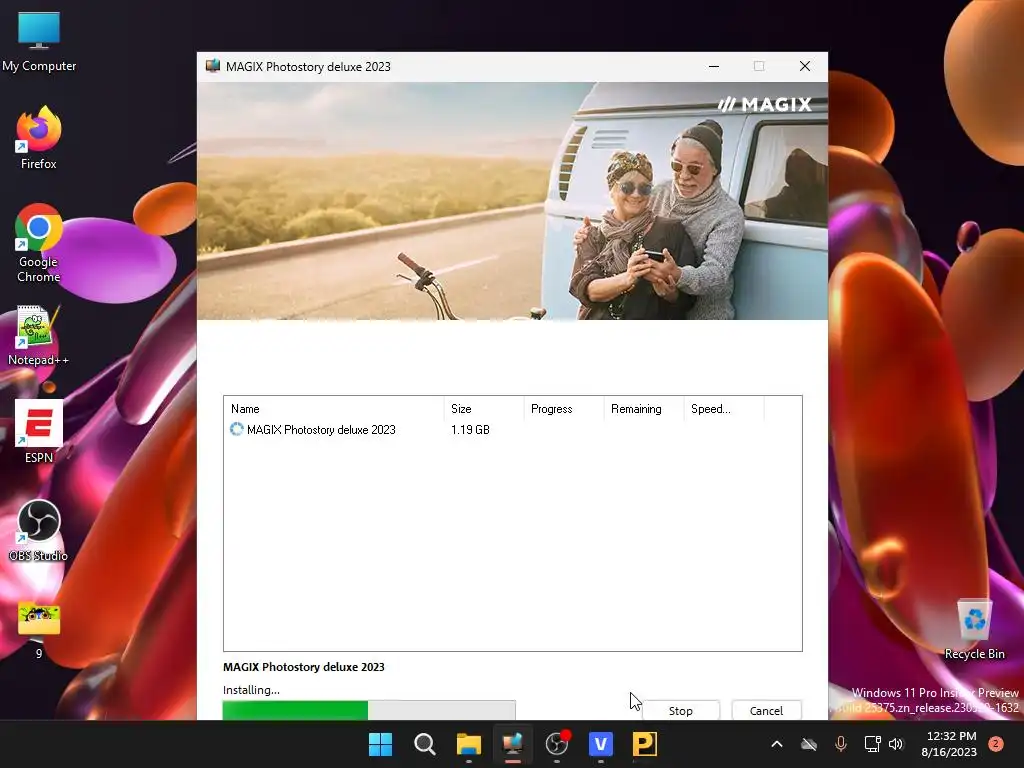This screenshot has height=768, width=1024.
Task: Open the My Computer desktop icon
Action: coord(39,40)
